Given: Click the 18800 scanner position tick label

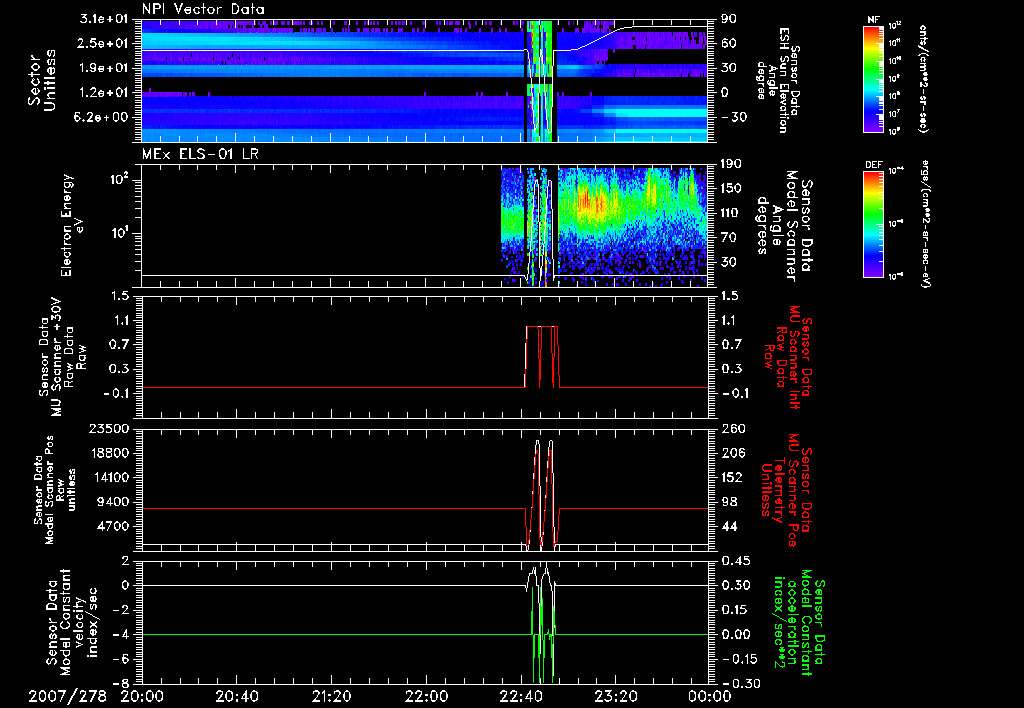Looking at the screenshot, I should 109,453.
